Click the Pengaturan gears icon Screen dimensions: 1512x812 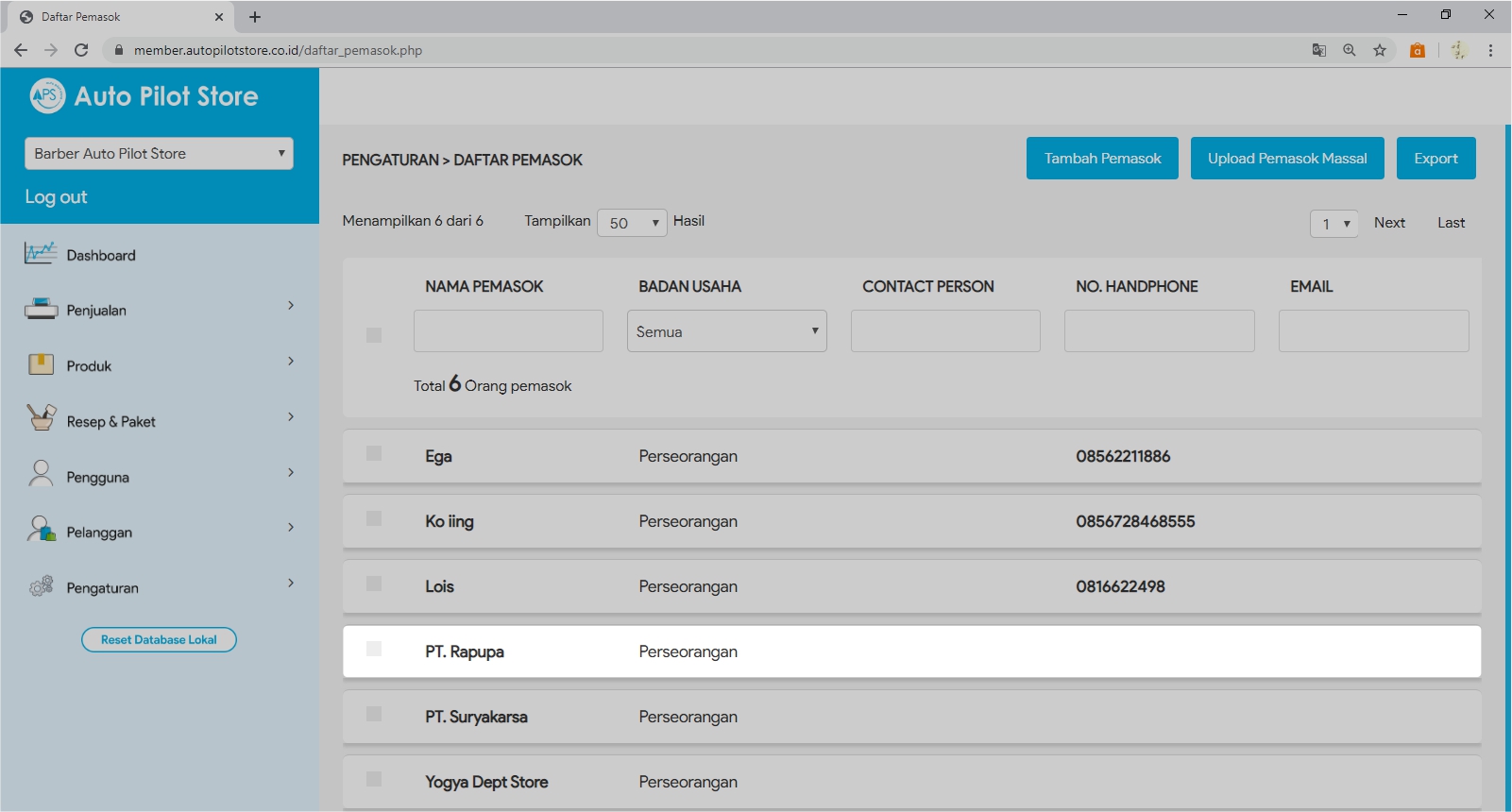pyautogui.click(x=41, y=586)
